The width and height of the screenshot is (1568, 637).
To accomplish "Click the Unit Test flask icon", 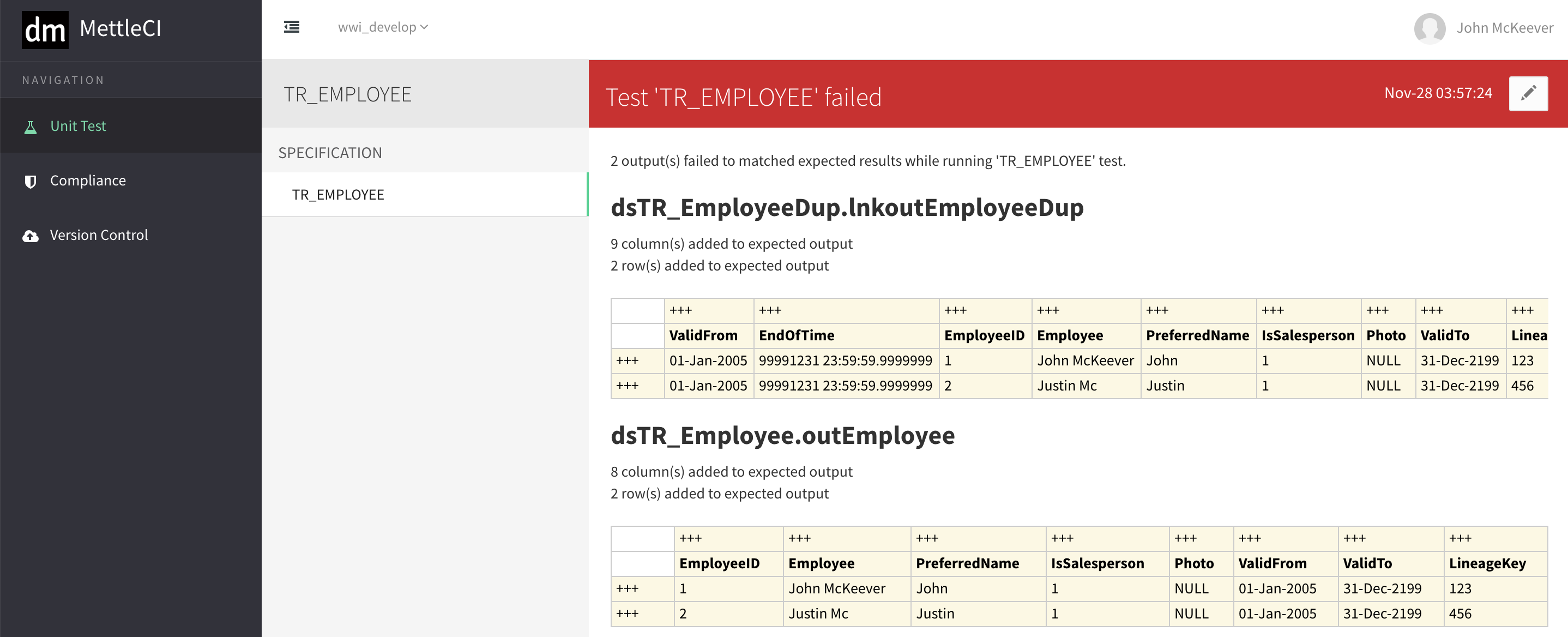I will [31, 127].
